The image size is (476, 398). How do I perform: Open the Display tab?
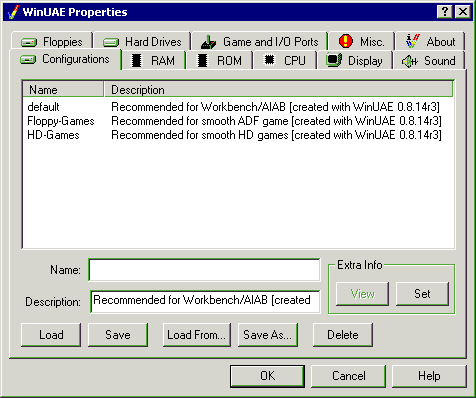click(355, 61)
